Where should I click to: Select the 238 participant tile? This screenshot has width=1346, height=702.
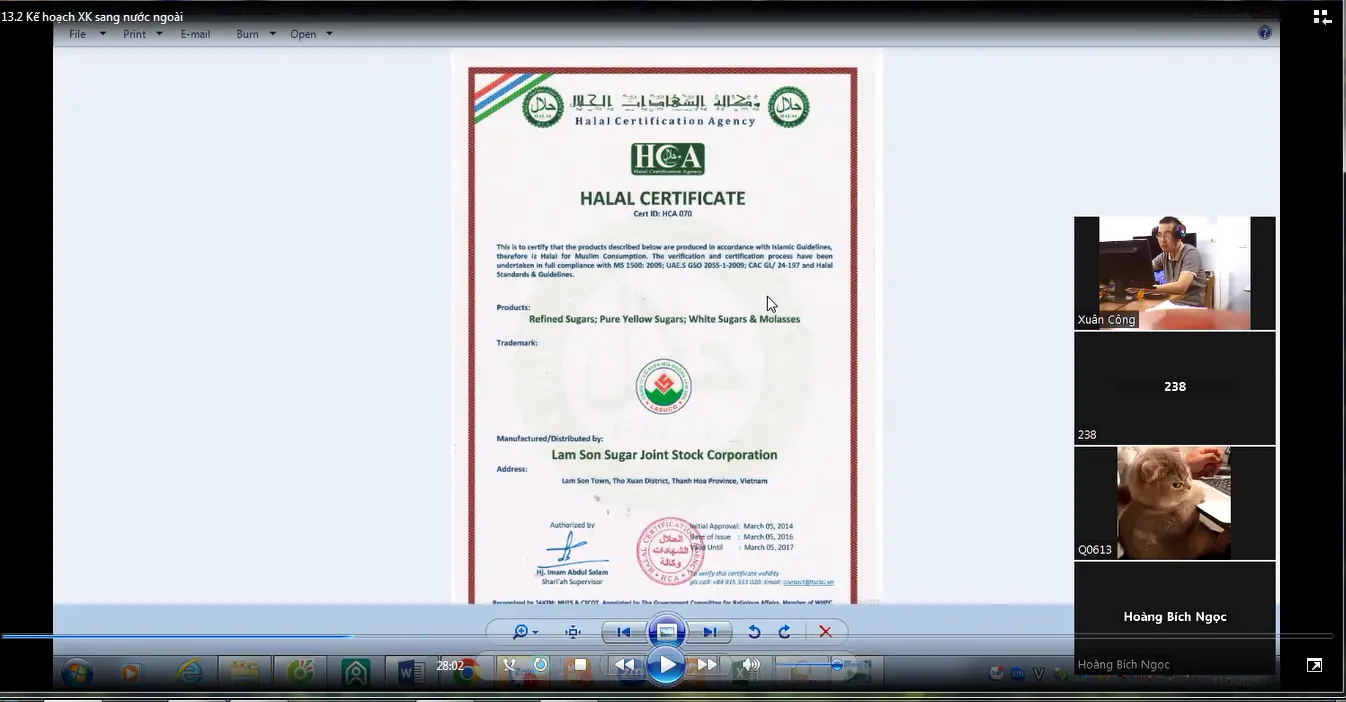1175,388
